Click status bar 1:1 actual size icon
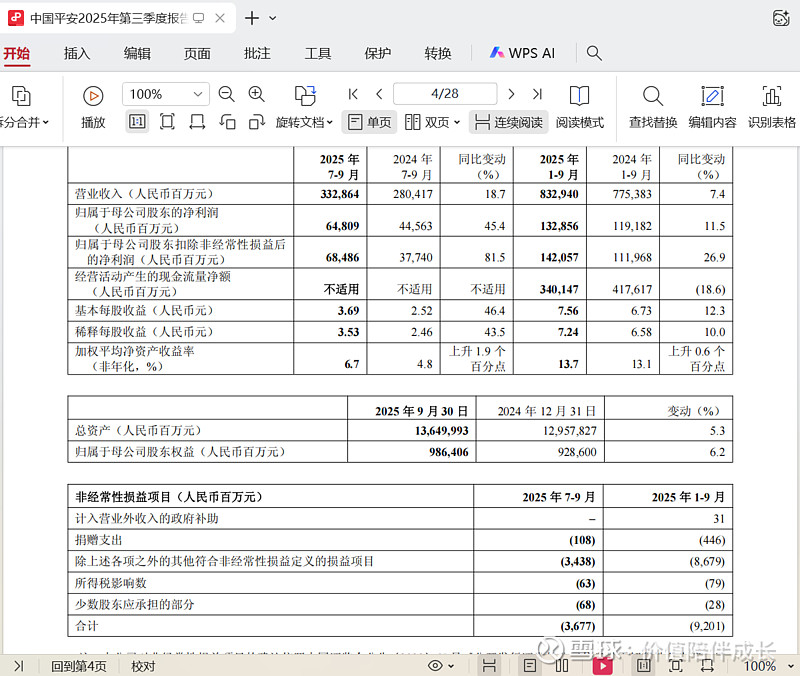 [x=643, y=666]
